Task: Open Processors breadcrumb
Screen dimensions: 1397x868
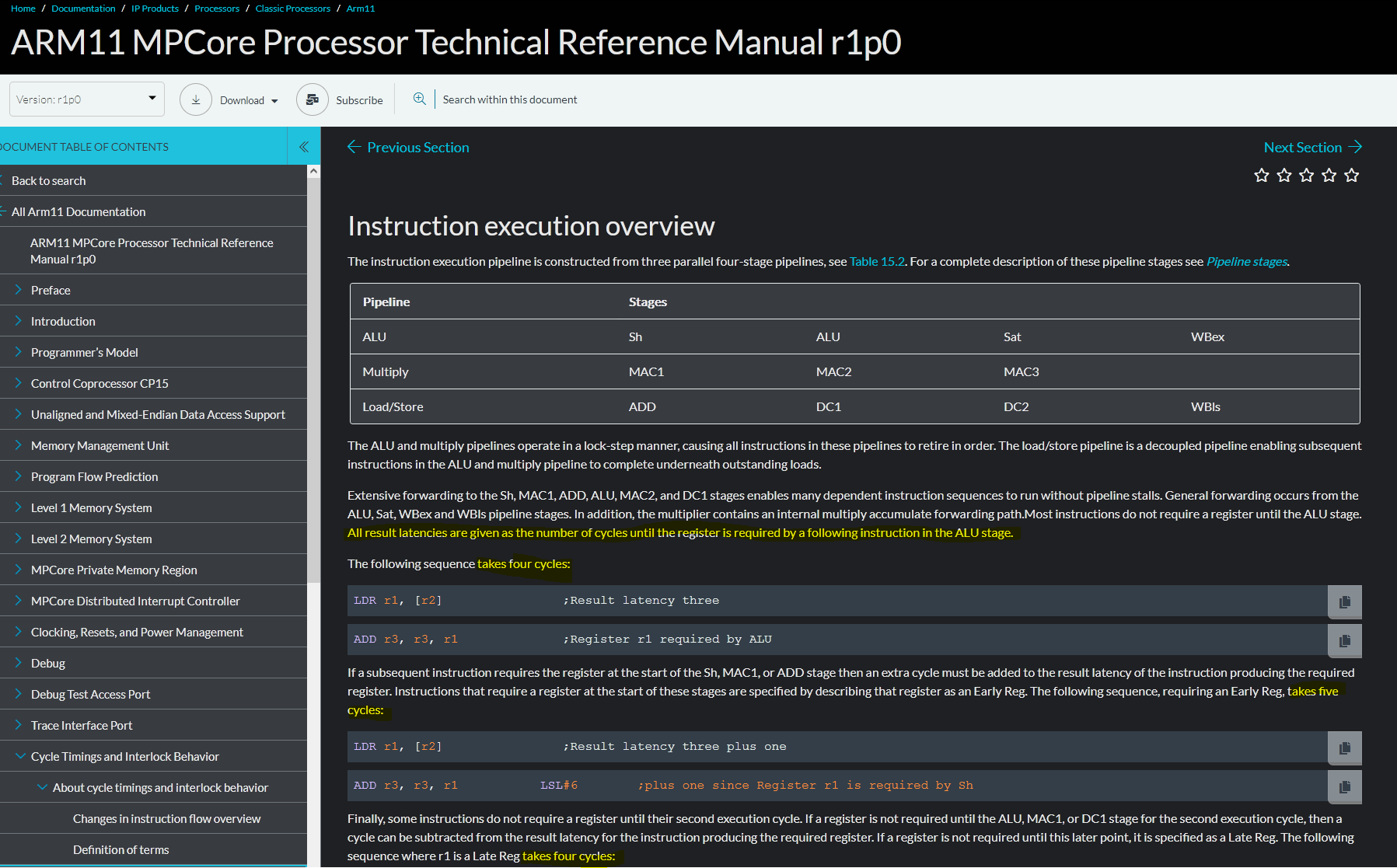Action: (x=217, y=9)
